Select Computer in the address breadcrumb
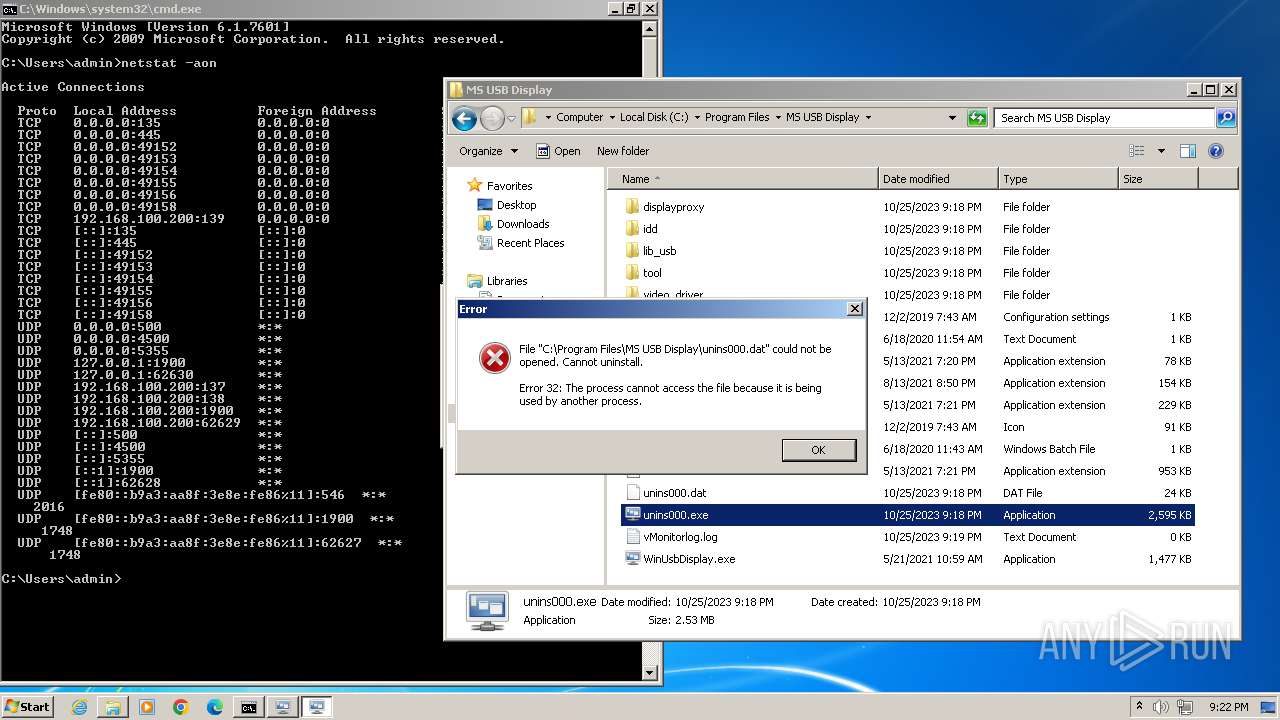 click(x=579, y=117)
